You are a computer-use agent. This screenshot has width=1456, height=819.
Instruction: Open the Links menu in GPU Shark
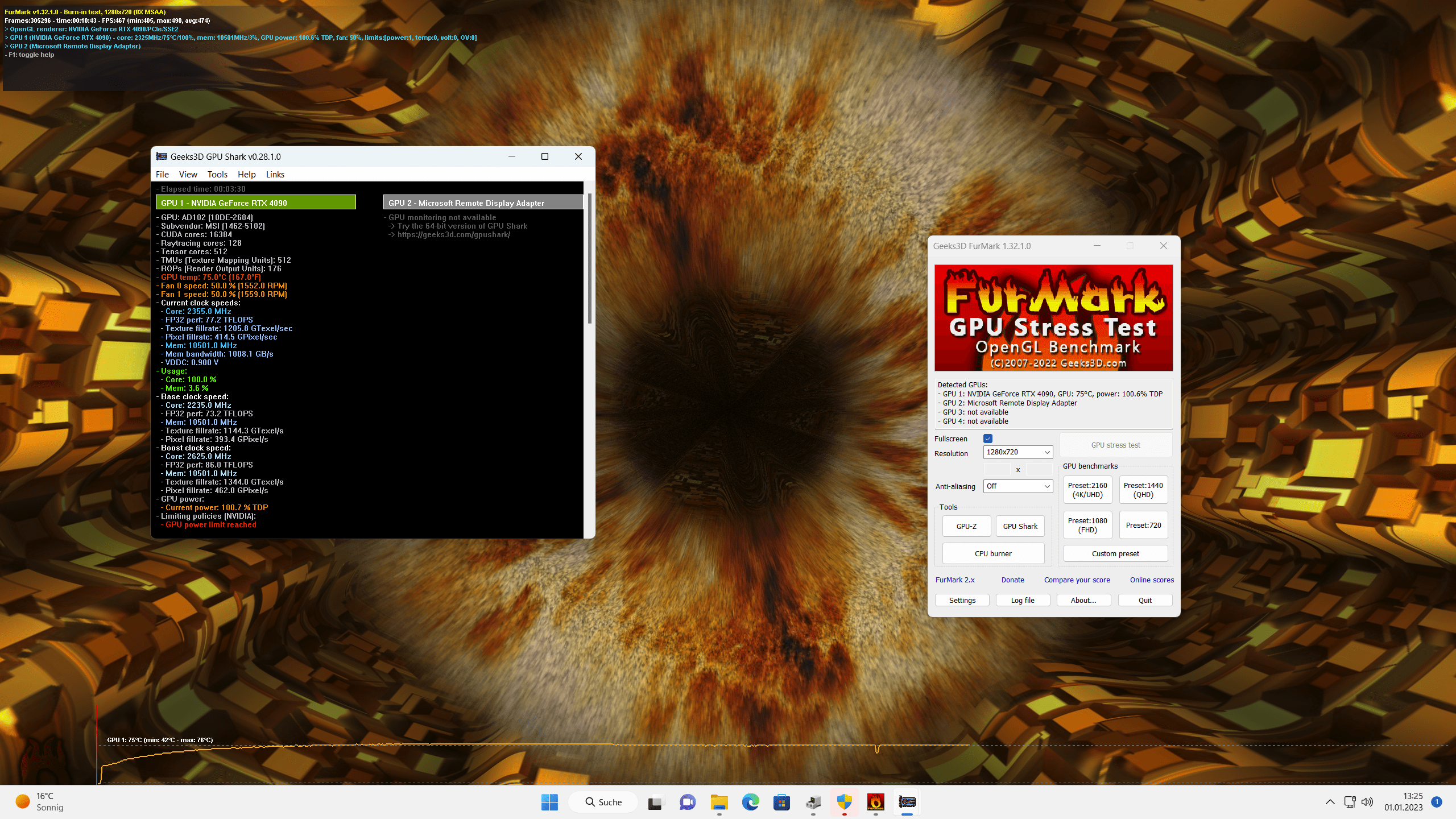[x=275, y=175]
